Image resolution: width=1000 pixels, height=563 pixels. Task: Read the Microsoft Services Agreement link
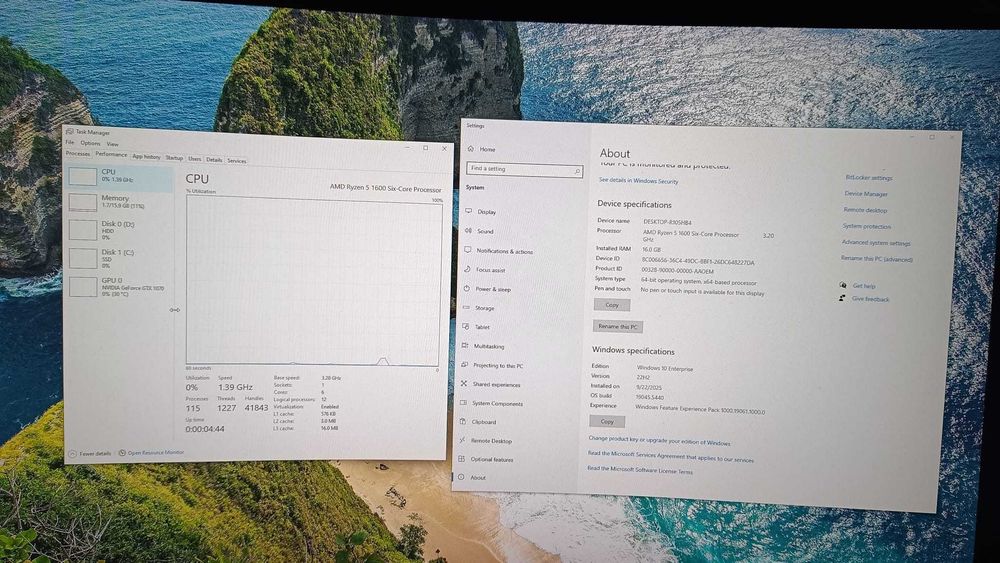click(x=670, y=456)
